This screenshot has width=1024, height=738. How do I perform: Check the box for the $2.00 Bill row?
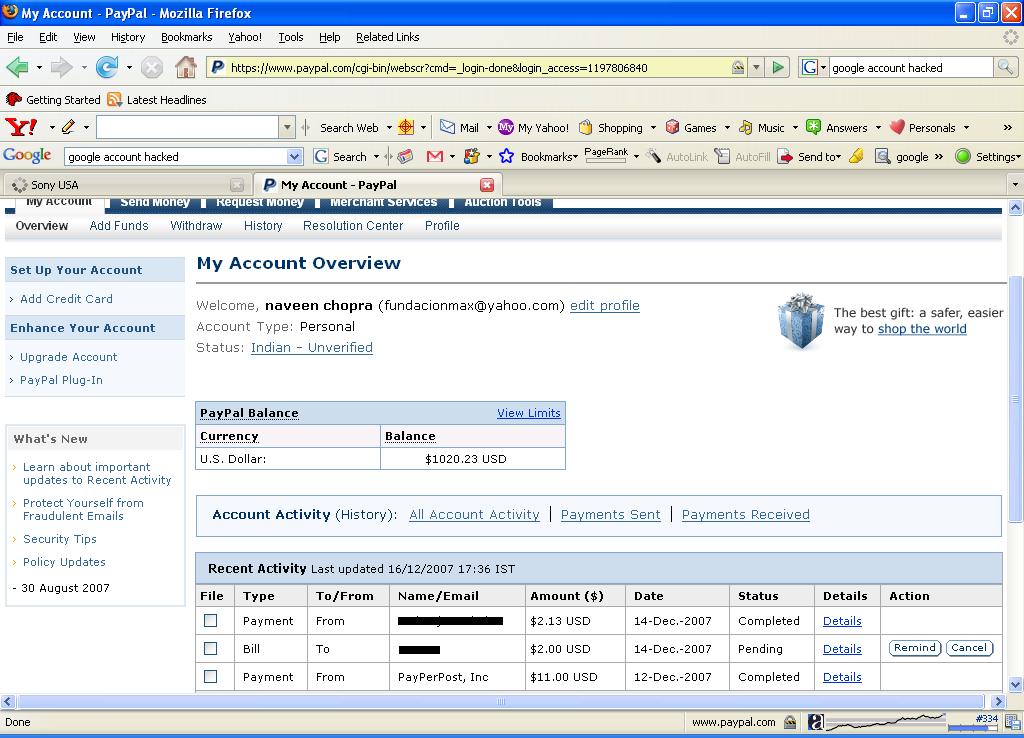[210, 649]
